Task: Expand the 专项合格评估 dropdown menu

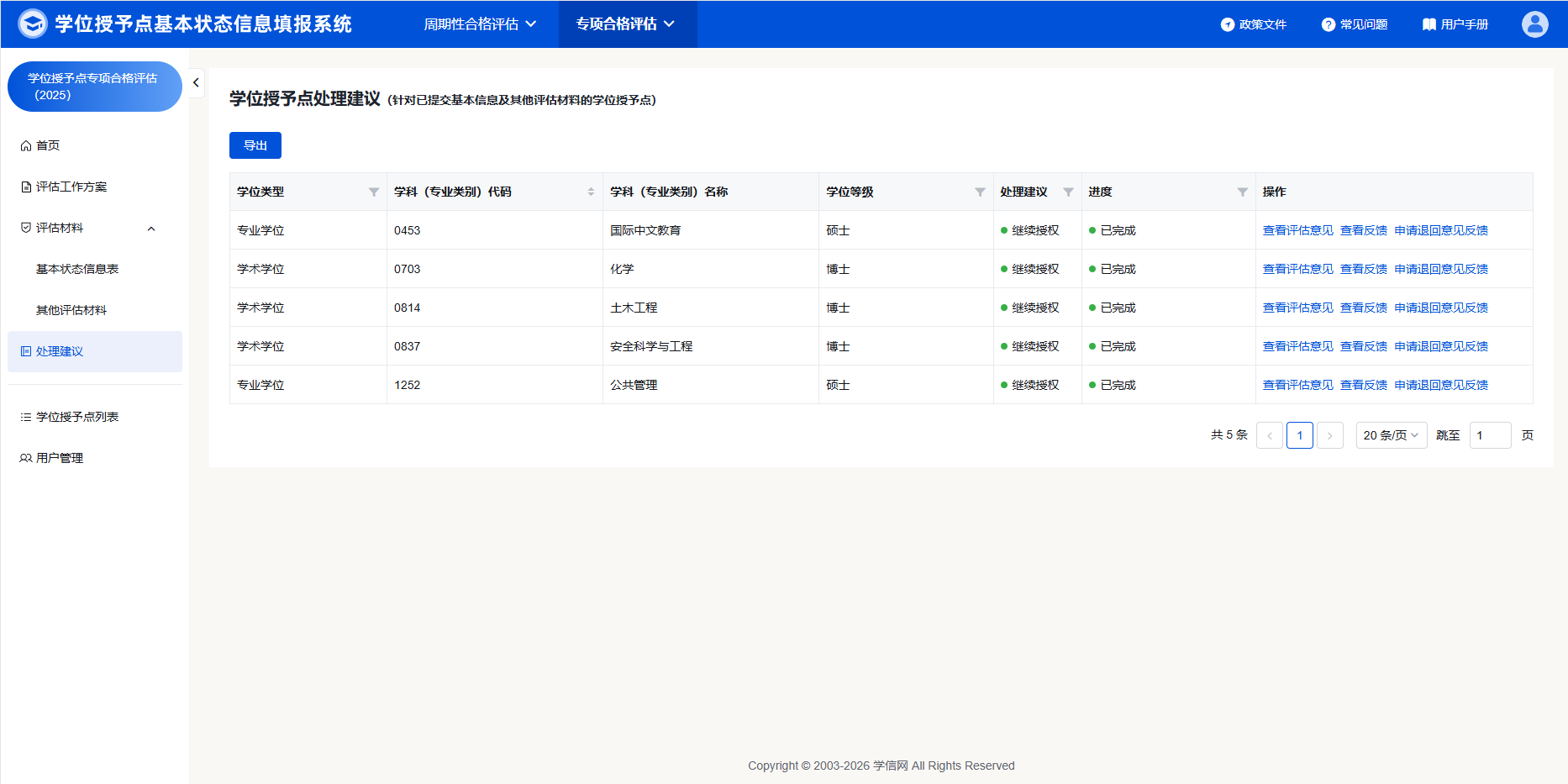Action: pyautogui.click(x=626, y=24)
